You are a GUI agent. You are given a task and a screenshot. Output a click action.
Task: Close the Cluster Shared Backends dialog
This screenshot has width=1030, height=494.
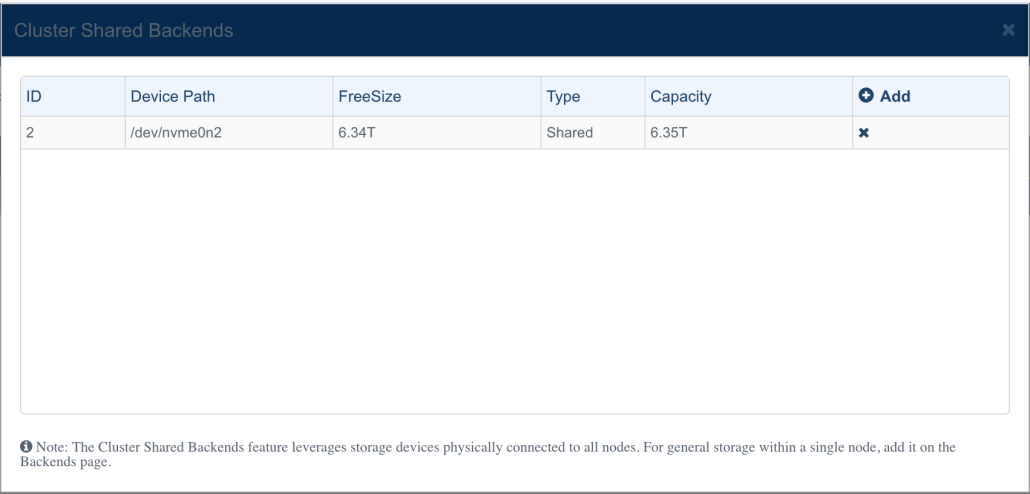(1008, 30)
